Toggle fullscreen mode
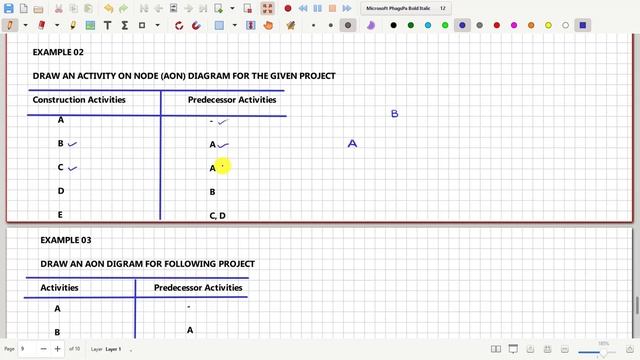 pos(267,8)
